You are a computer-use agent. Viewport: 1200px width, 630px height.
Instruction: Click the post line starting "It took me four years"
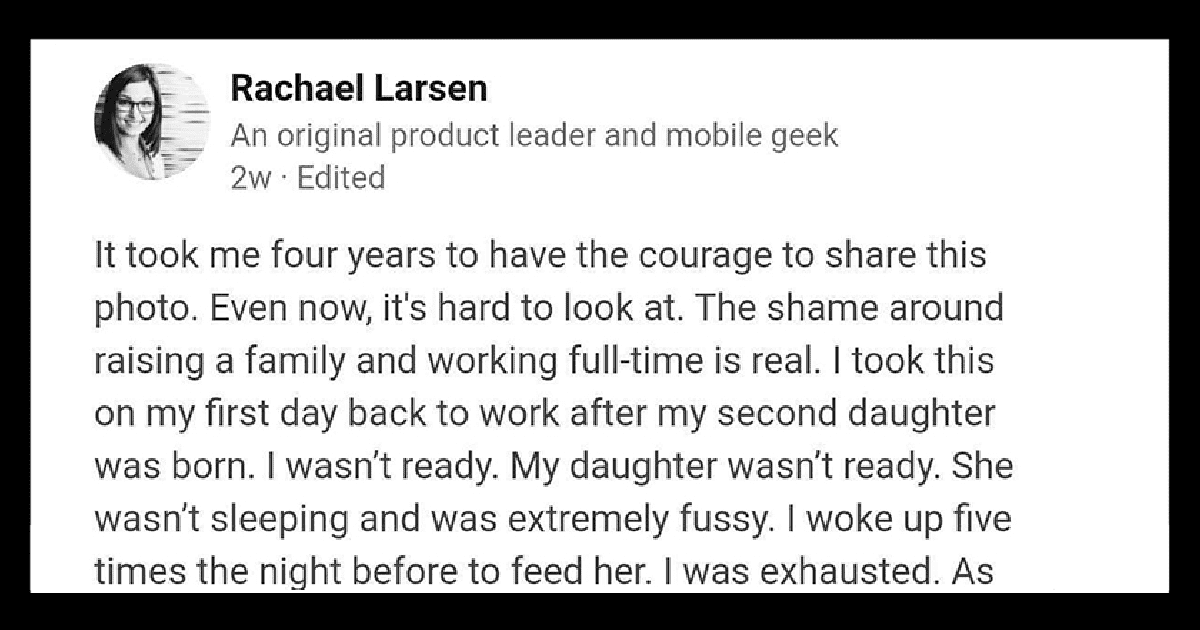(540, 255)
